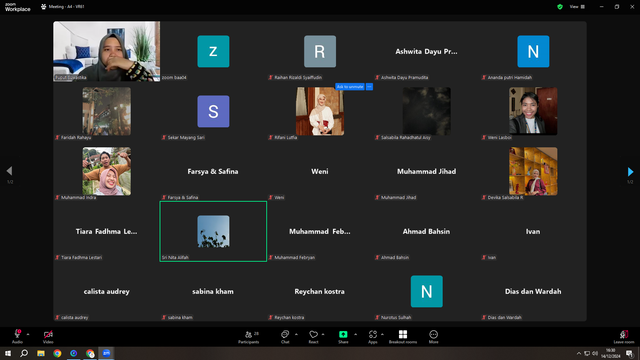The height and width of the screenshot is (360, 640).
Task: Select the Puput video tile
Action: [x=107, y=51]
